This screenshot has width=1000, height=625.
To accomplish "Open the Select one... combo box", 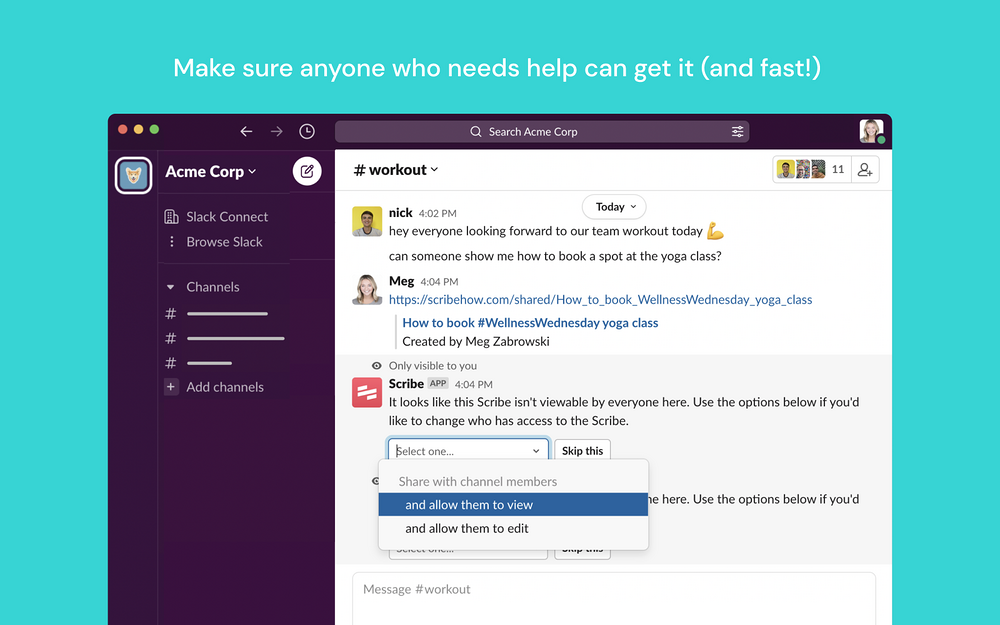I will pyautogui.click(x=468, y=451).
